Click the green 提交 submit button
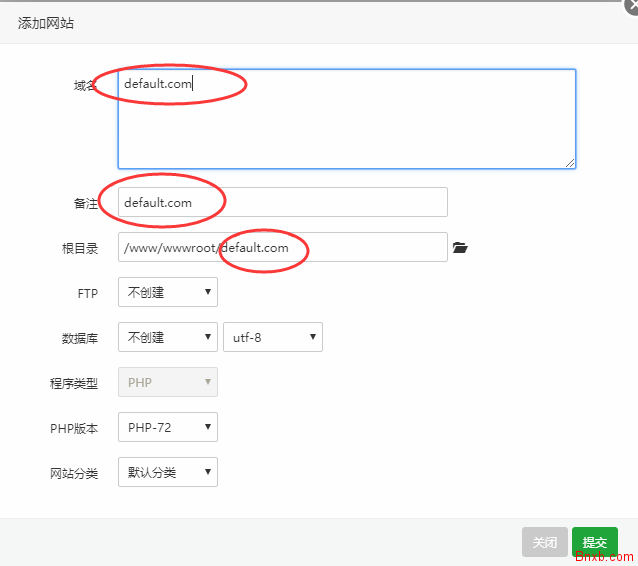The image size is (638, 566). 594,542
